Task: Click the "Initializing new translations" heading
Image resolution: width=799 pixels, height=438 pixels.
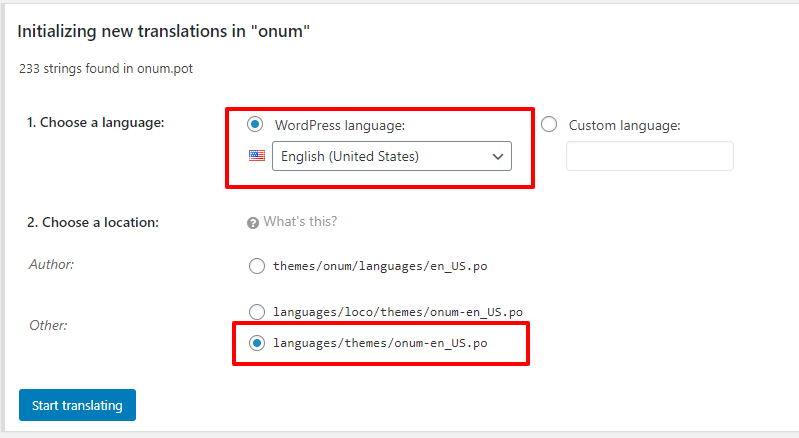Action: pos(164,32)
